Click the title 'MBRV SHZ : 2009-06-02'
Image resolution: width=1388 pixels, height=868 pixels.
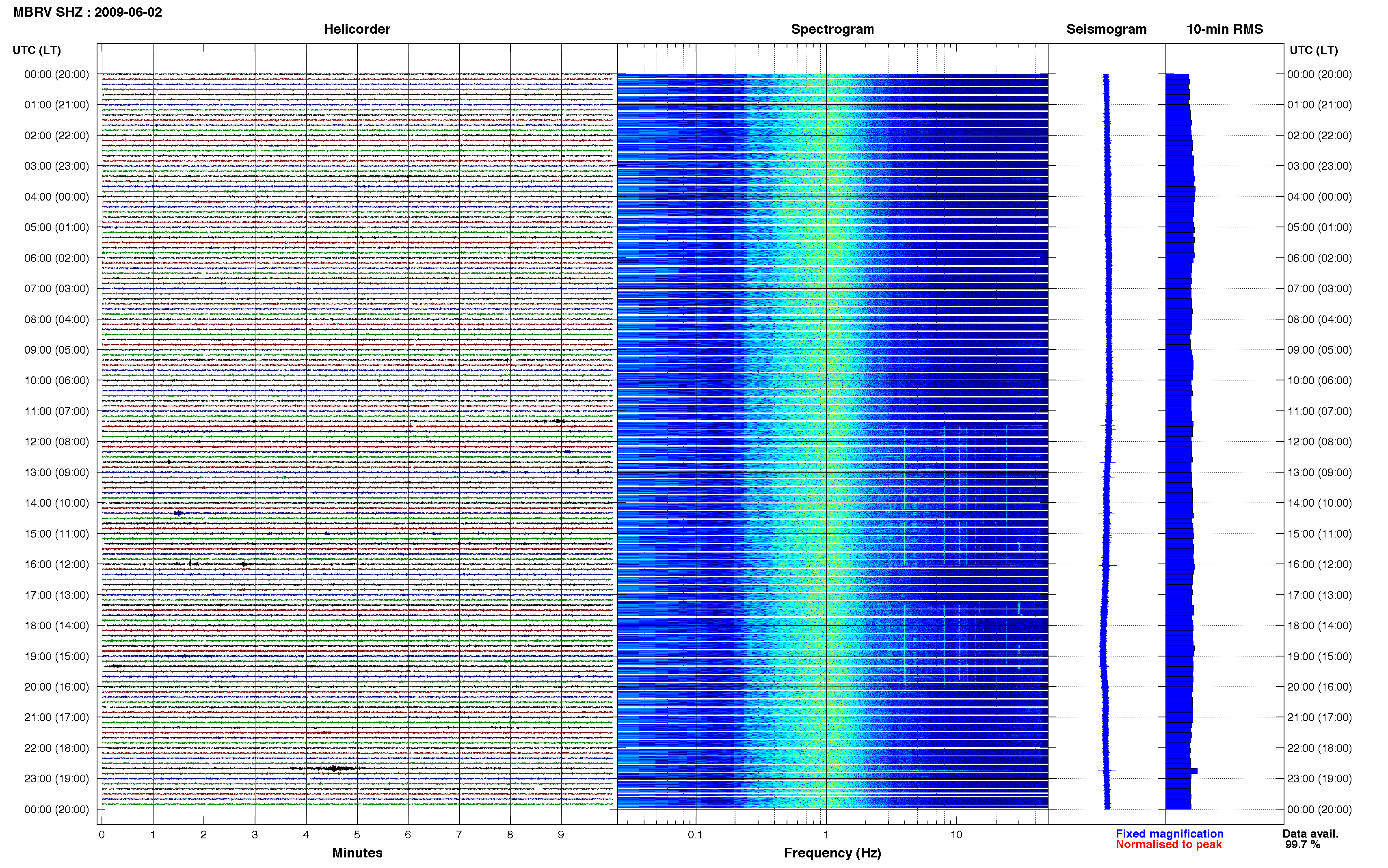point(87,12)
